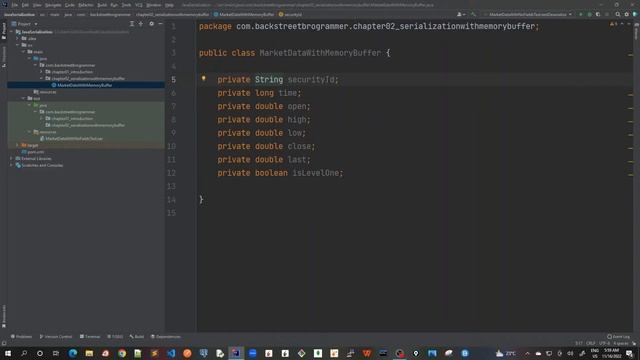Click the class name MarketDataWithMemoryBuffer in code
The width and height of the screenshot is (640, 360).
click(x=320, y=53)
